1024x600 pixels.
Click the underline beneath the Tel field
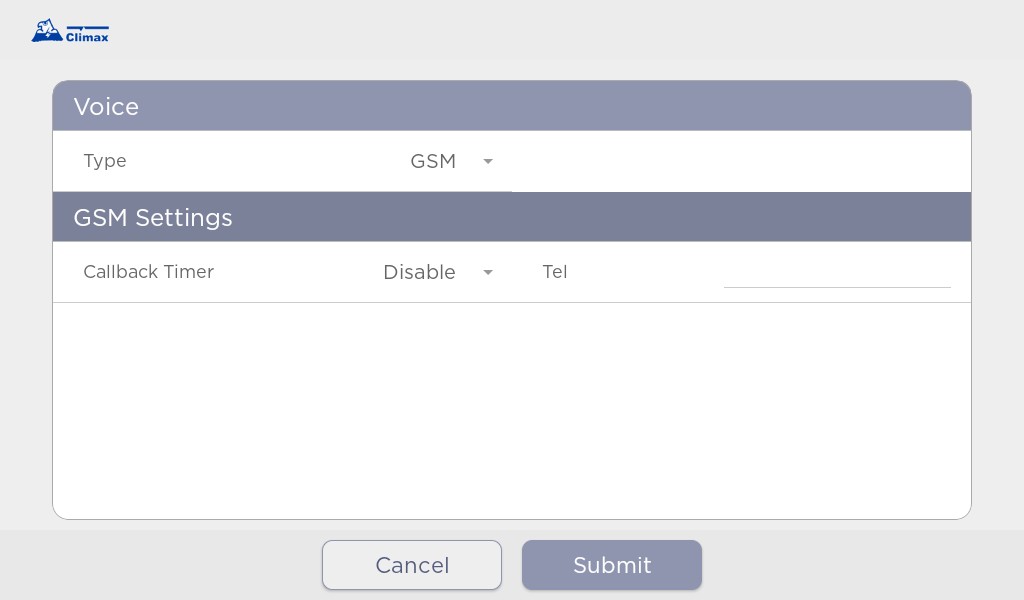(837, 287)
